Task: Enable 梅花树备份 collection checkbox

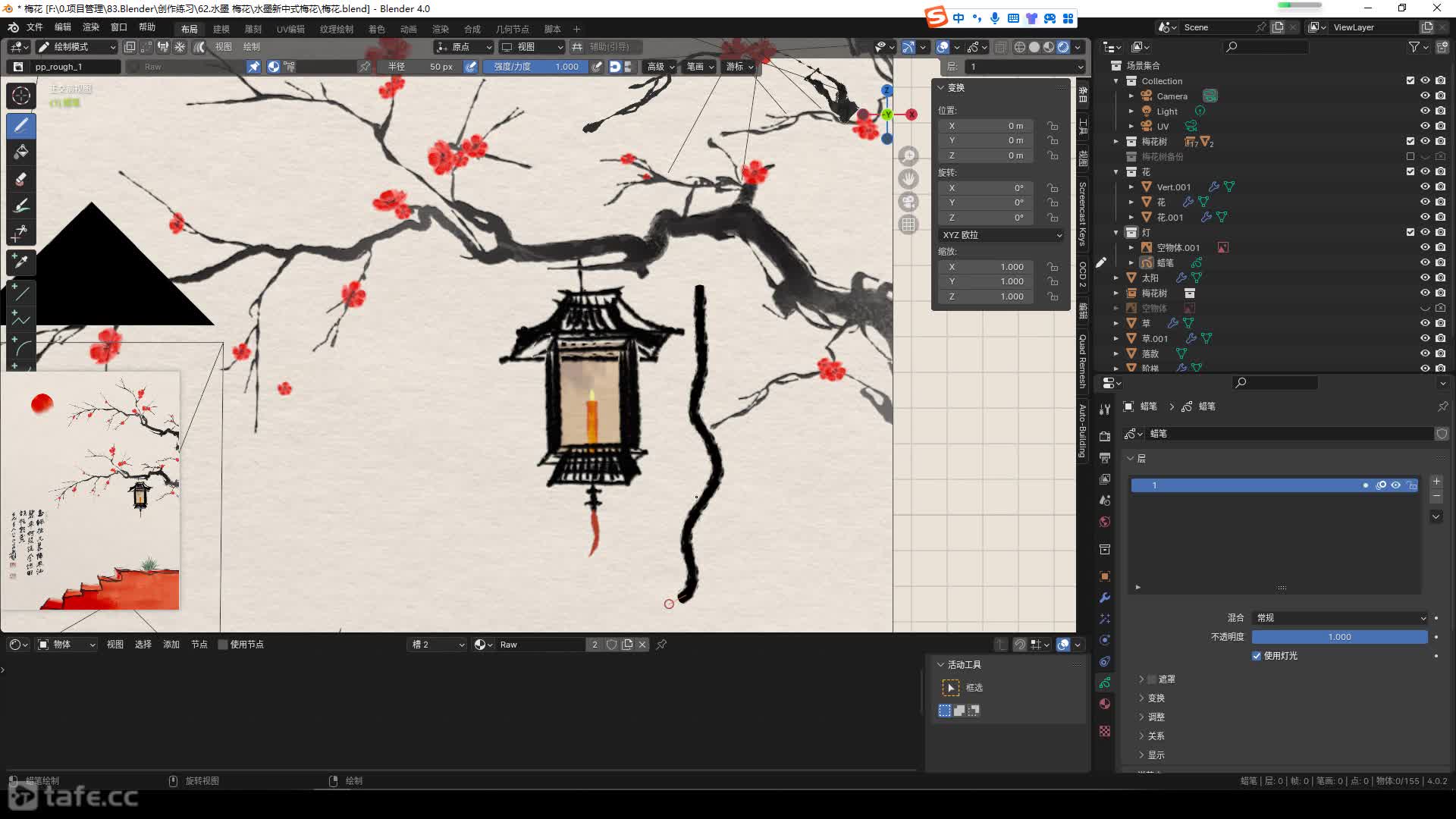Action: (1410, 156)
